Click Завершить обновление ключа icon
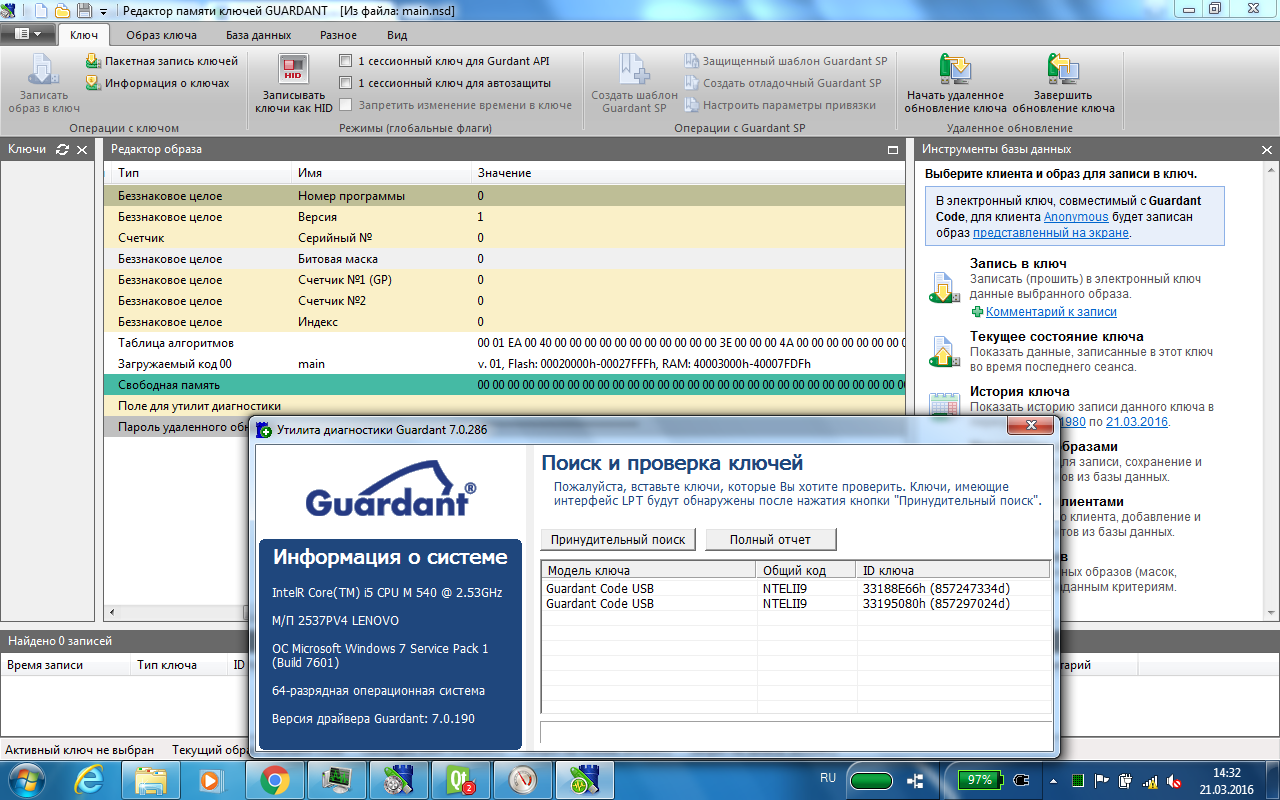The width and height of the screenshot is (1280, 800). (1063, 69)
